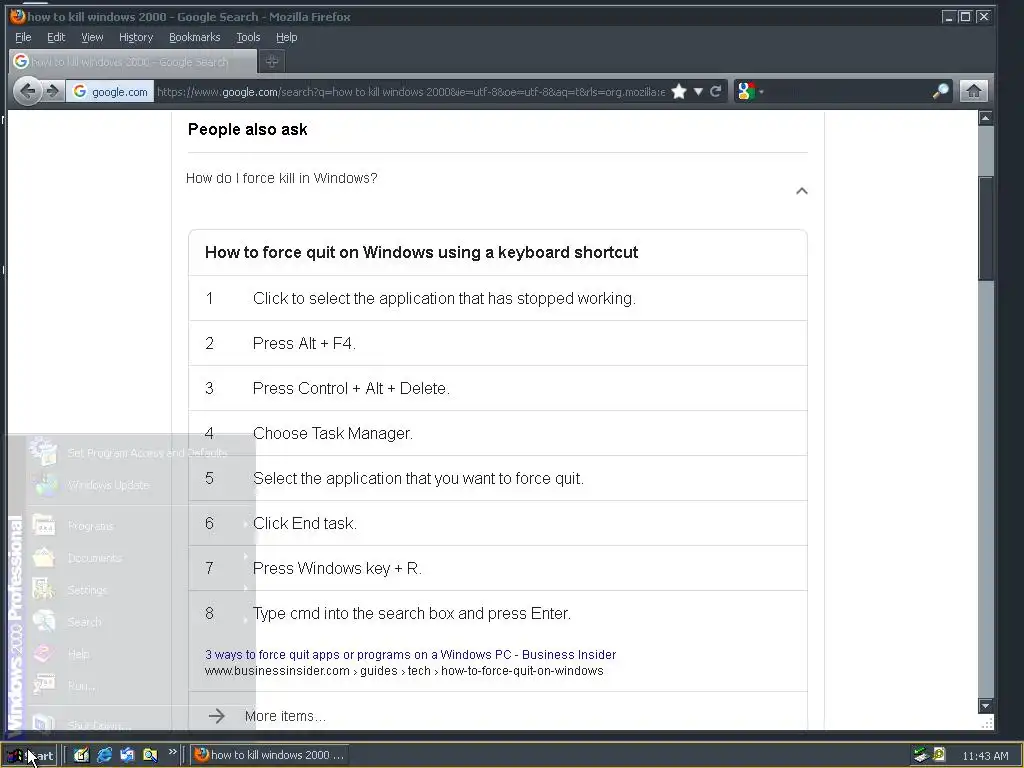The height and width of the screenshot is (768, 1024).
Task: Click 'Type cmd into the search box' step
Action: (411, 614)
